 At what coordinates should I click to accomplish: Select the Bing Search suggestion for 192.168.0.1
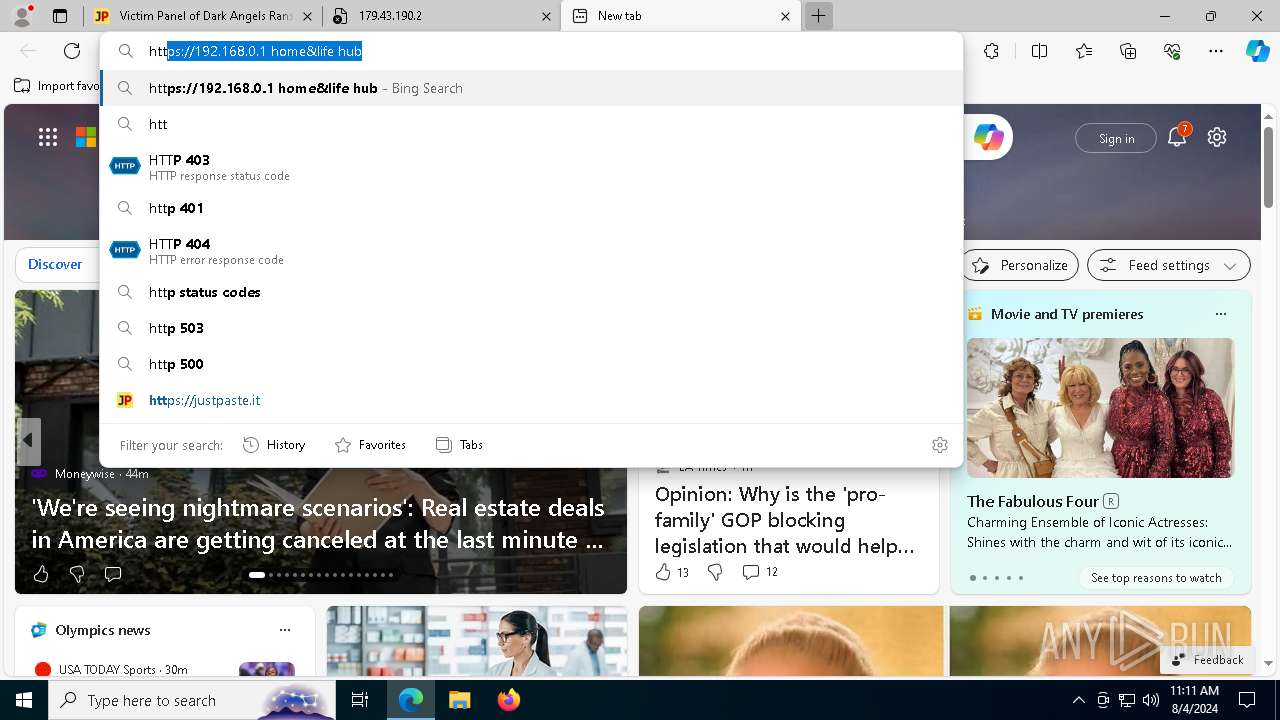click(x=531, y=88)
